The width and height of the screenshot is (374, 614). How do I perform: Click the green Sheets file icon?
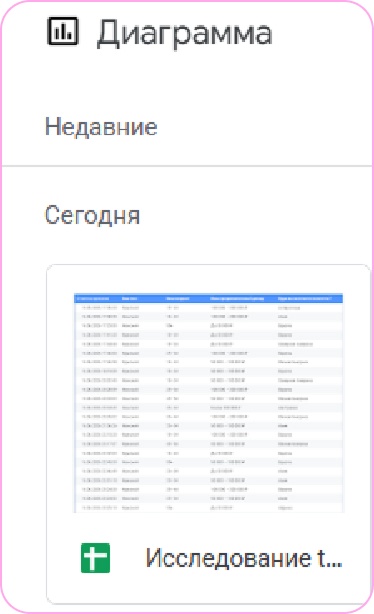tap(95, 558)
